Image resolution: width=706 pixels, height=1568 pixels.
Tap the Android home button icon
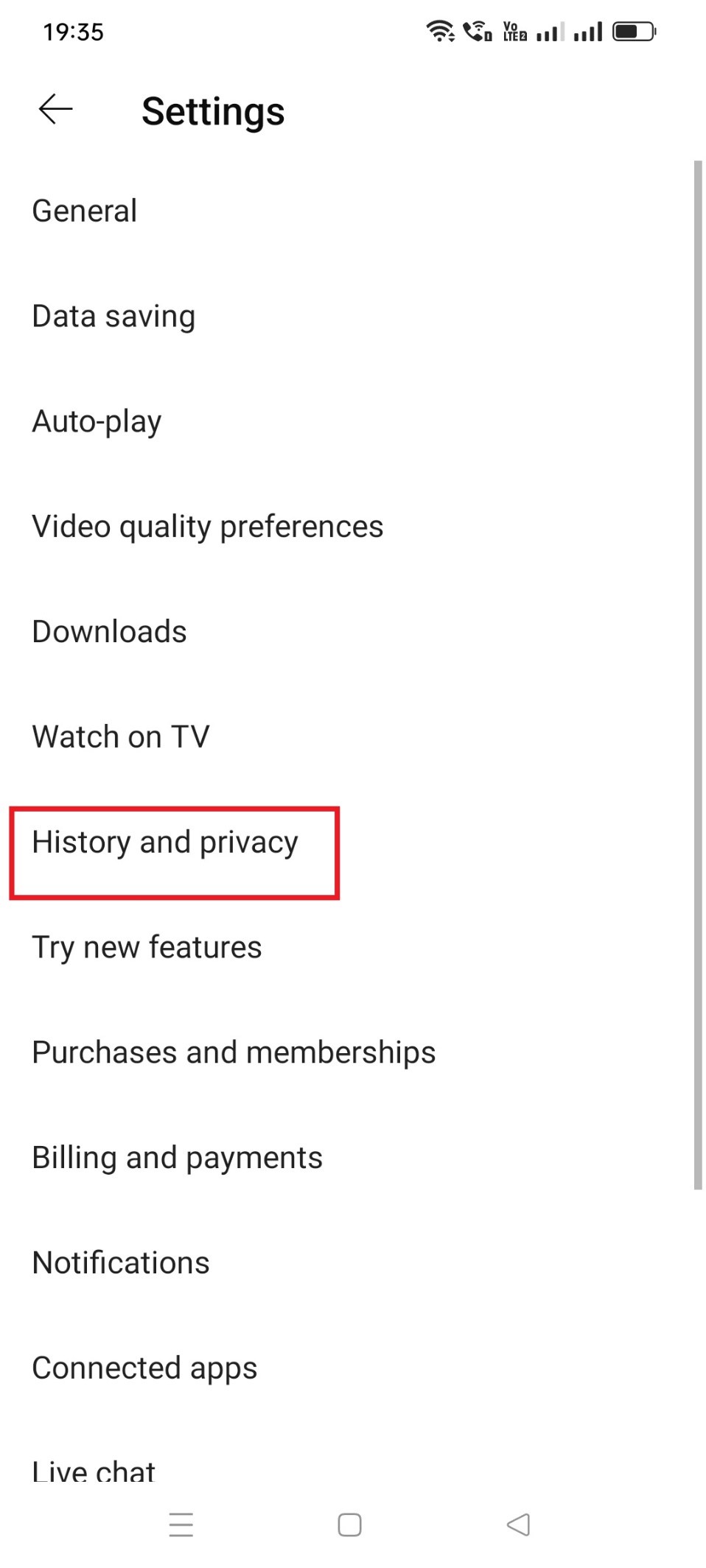coord(349,1524)
